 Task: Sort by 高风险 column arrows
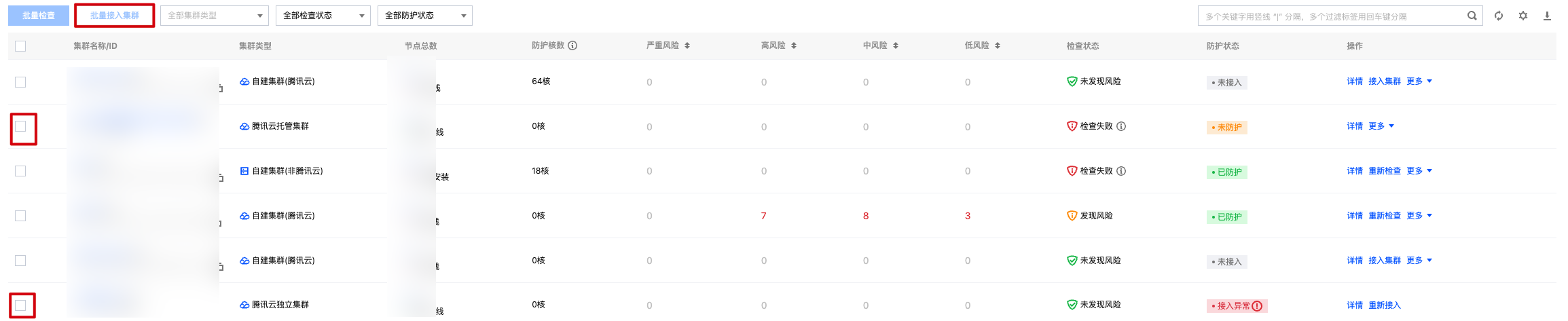click(x=794, y=45)
